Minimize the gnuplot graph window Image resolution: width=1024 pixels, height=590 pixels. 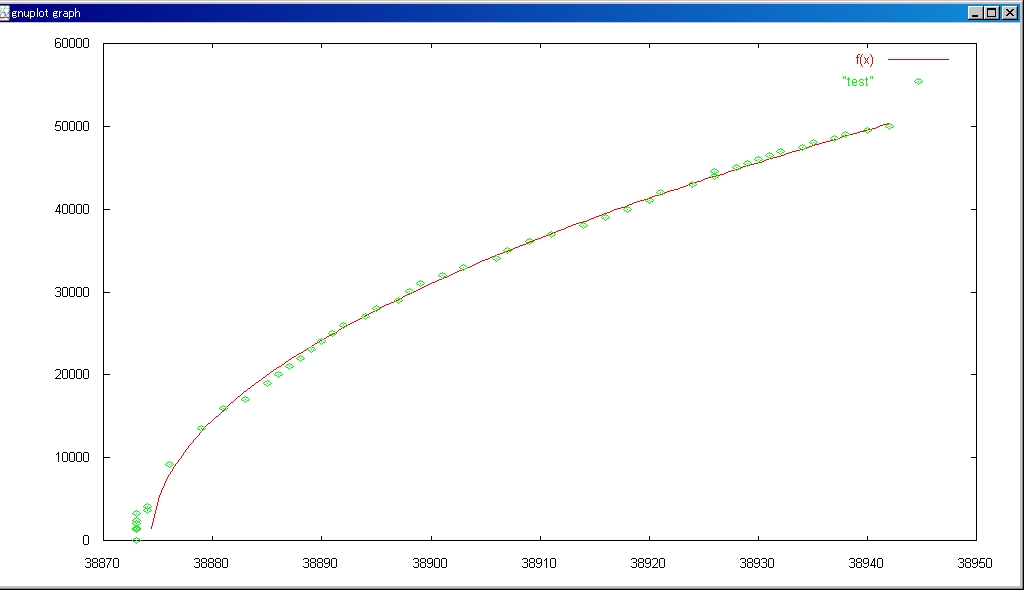[x=975, y=12]
